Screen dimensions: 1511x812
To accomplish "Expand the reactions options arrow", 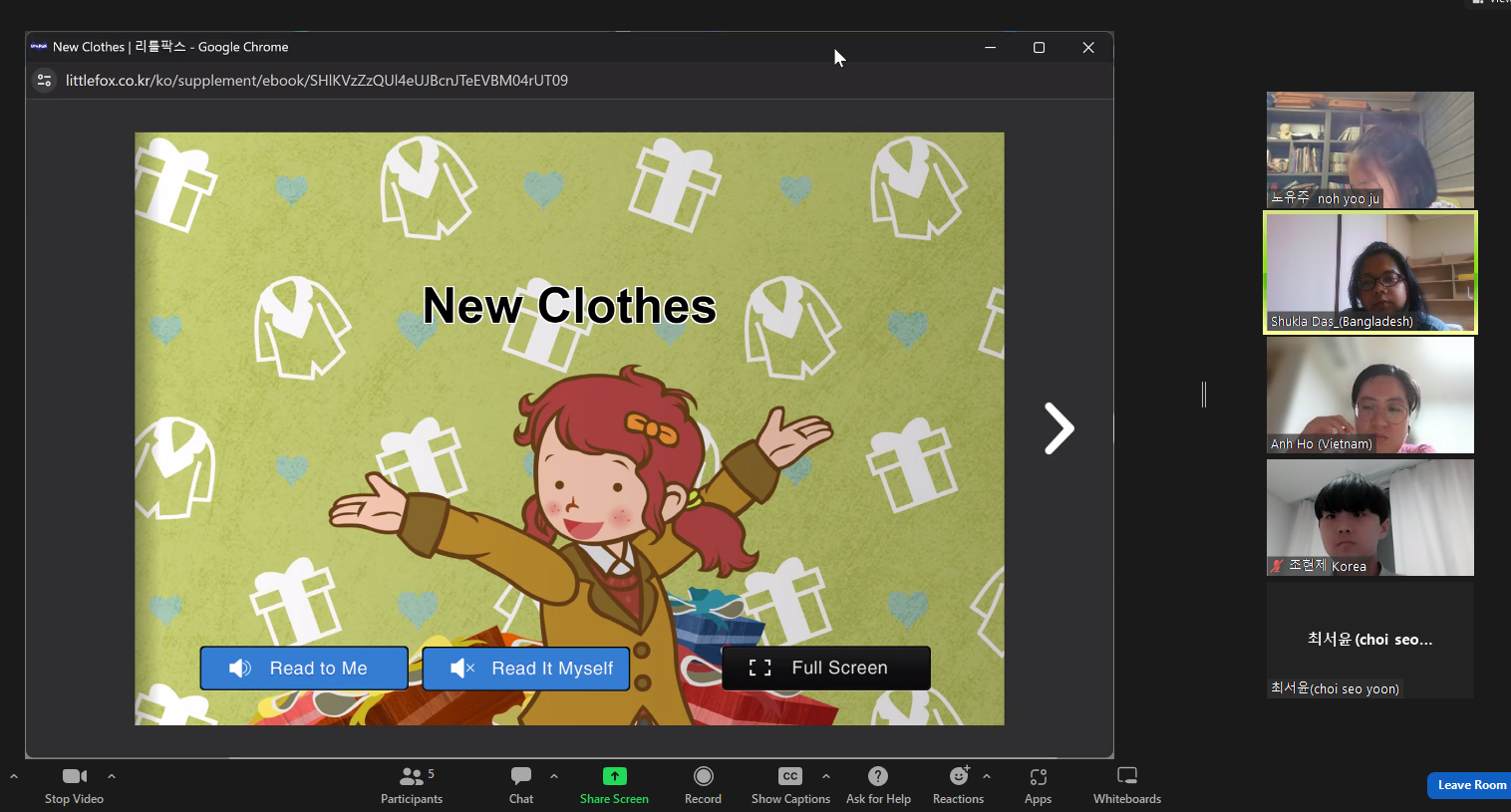I will click(987, 775).
